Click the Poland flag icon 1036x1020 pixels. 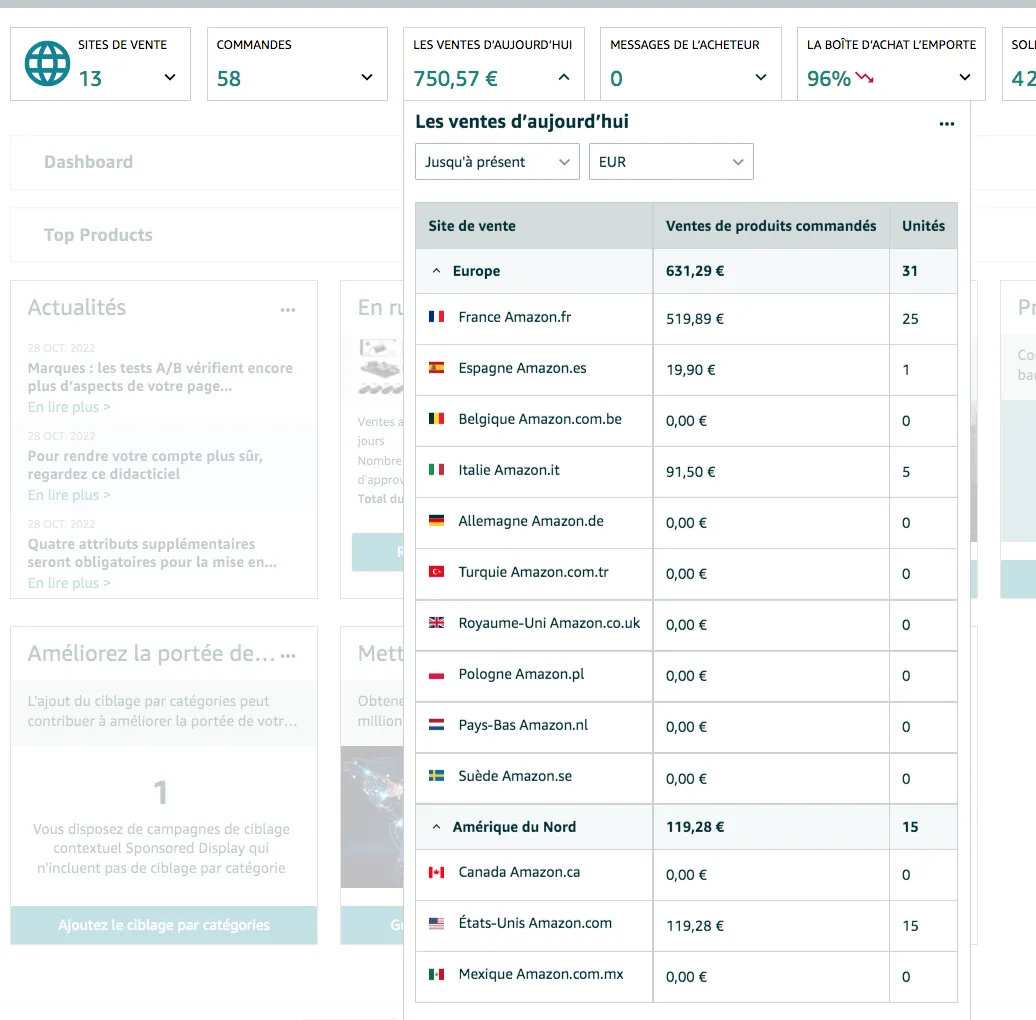pos(436,674)
